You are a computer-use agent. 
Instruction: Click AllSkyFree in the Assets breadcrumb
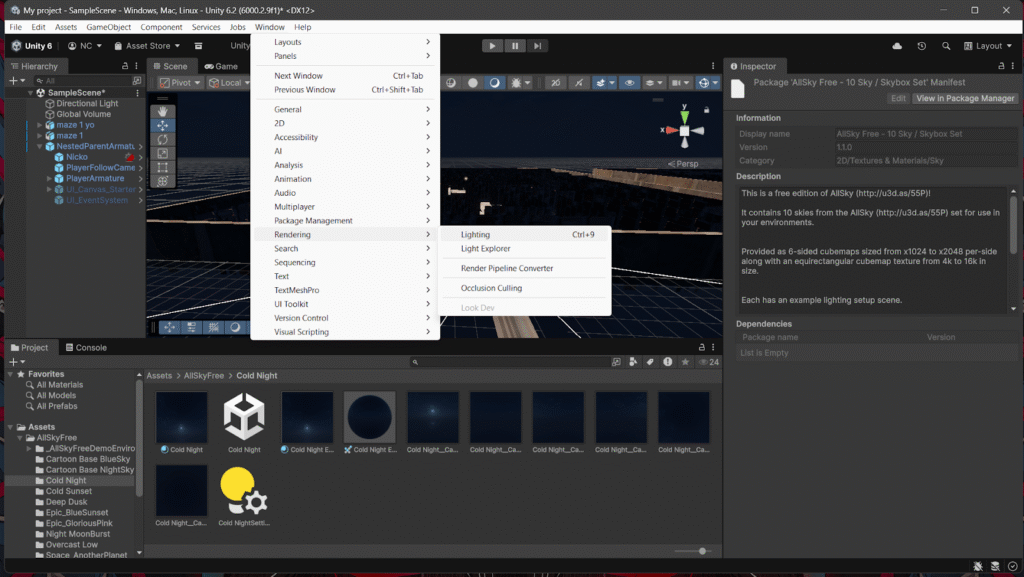tap(204, 376)
